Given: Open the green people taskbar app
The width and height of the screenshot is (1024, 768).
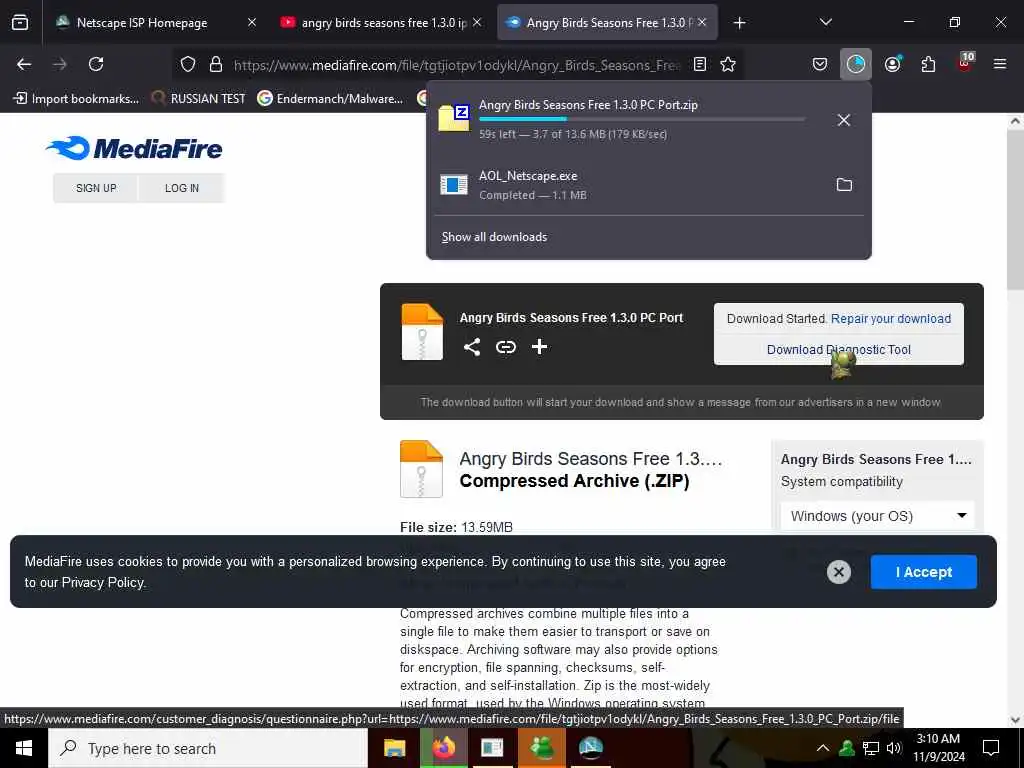Looking at the screenshot, I should point(541,748).
